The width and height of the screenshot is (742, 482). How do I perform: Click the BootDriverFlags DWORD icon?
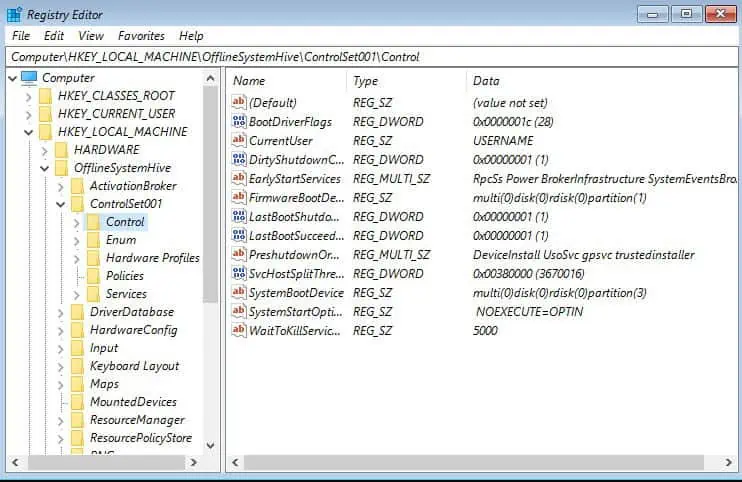tap(239, 121)
